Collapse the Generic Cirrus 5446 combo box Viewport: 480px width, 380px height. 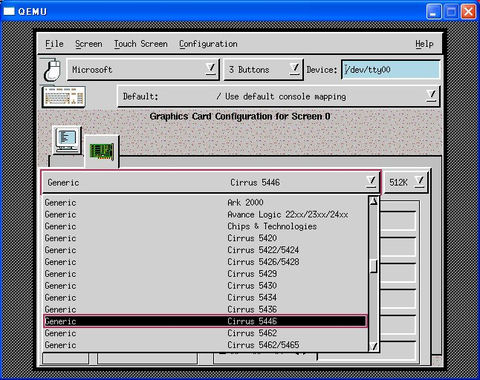[x=211, y=182]
